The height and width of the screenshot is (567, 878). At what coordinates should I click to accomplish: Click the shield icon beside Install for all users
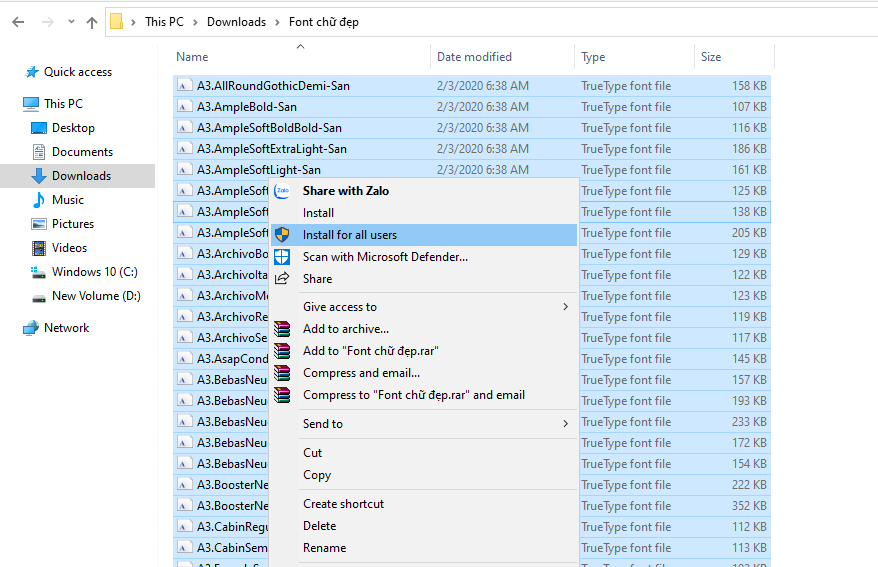click(282, 235)
